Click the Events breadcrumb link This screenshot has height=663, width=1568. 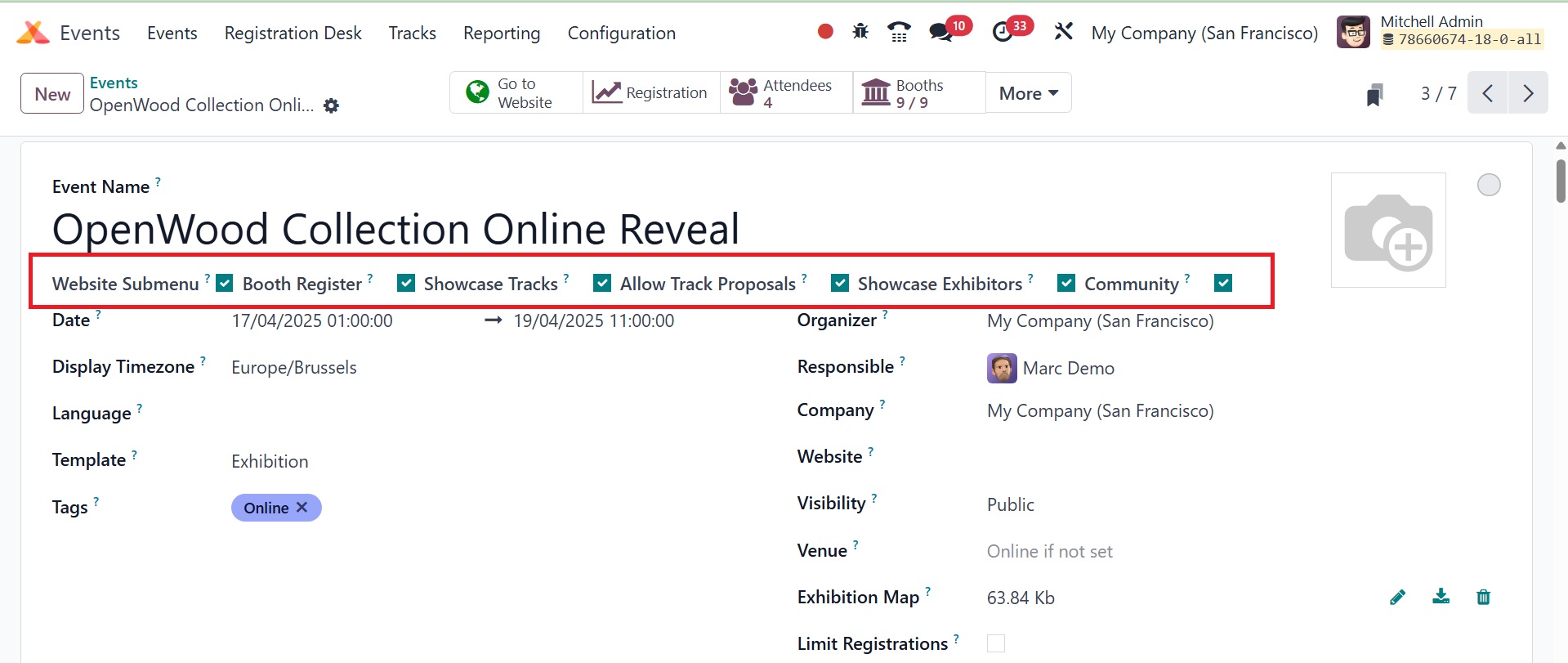point(114,83)
